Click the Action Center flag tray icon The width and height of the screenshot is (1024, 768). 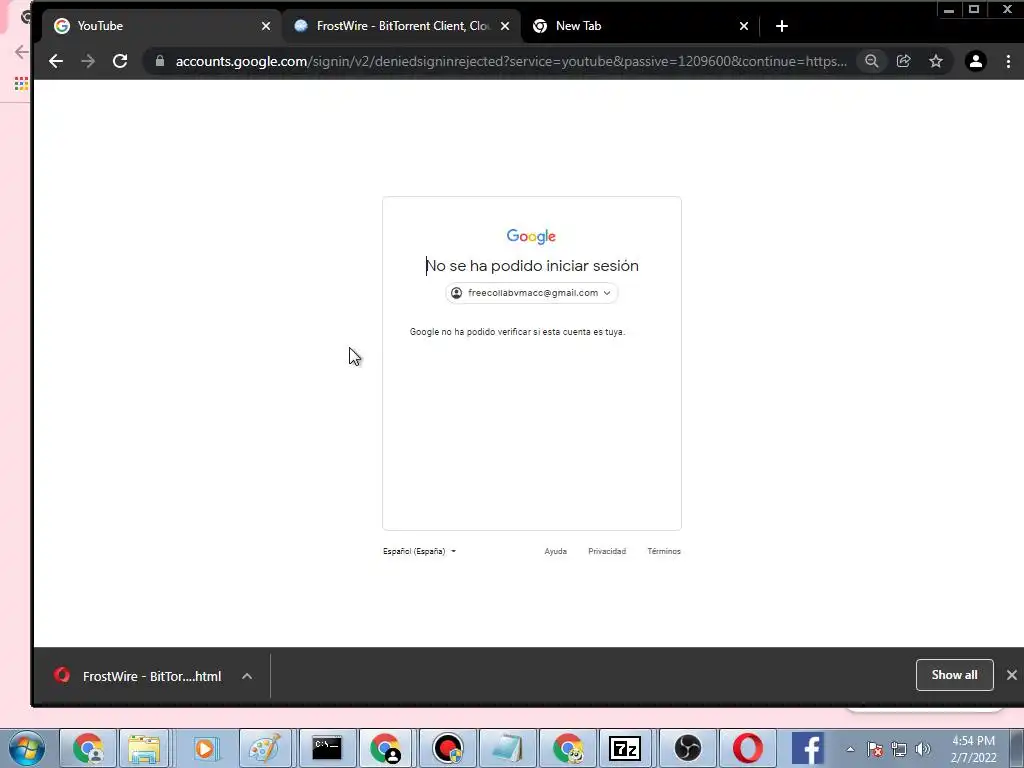(x=875, y=749)
